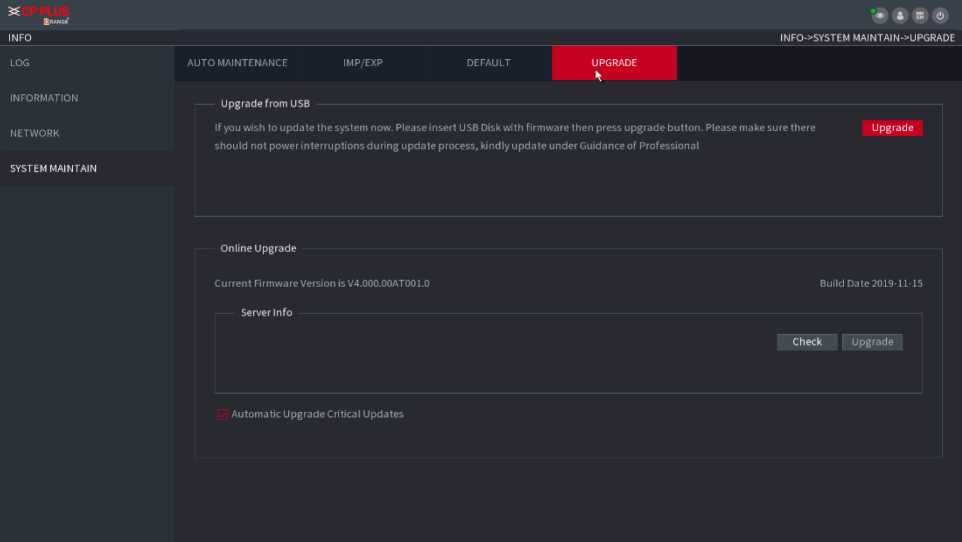Viewport: 962px width, 542px height.
Task: Click the power shutdown icon
Action: pyautogui.click(x=939, y=15)
